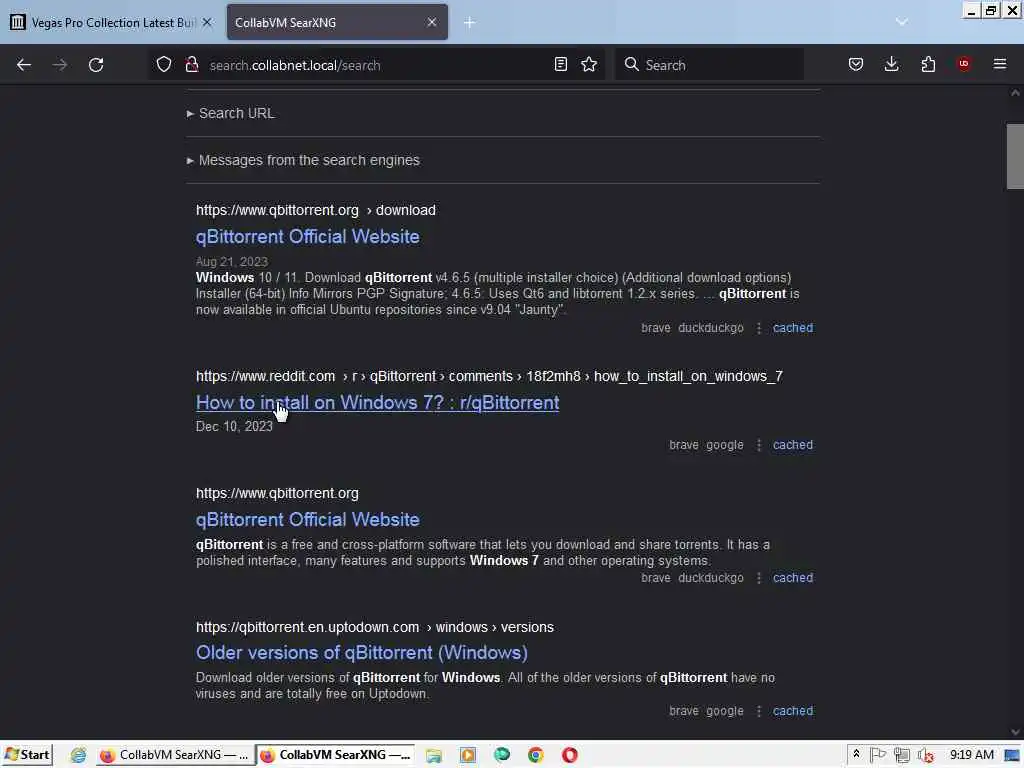Select the CollabVM SearXNG browser tab

[x=337, y=22]
